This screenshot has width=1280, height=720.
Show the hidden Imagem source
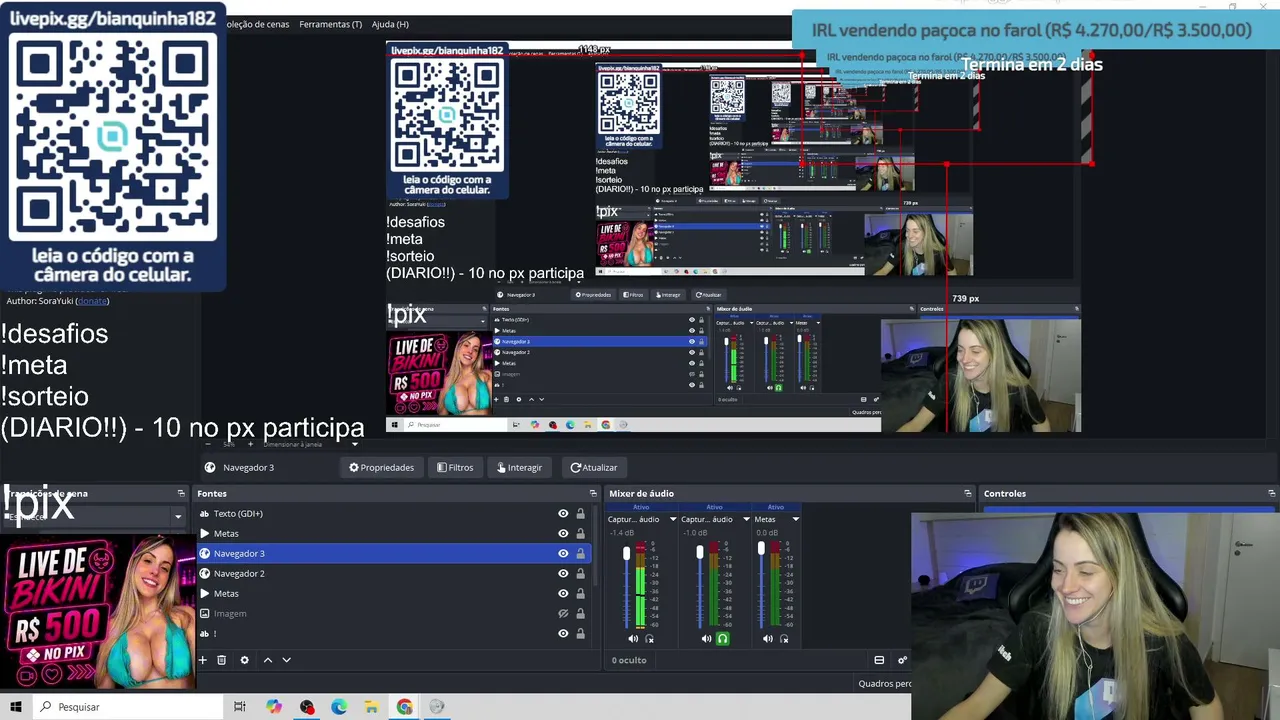click(x=563, y=614)
